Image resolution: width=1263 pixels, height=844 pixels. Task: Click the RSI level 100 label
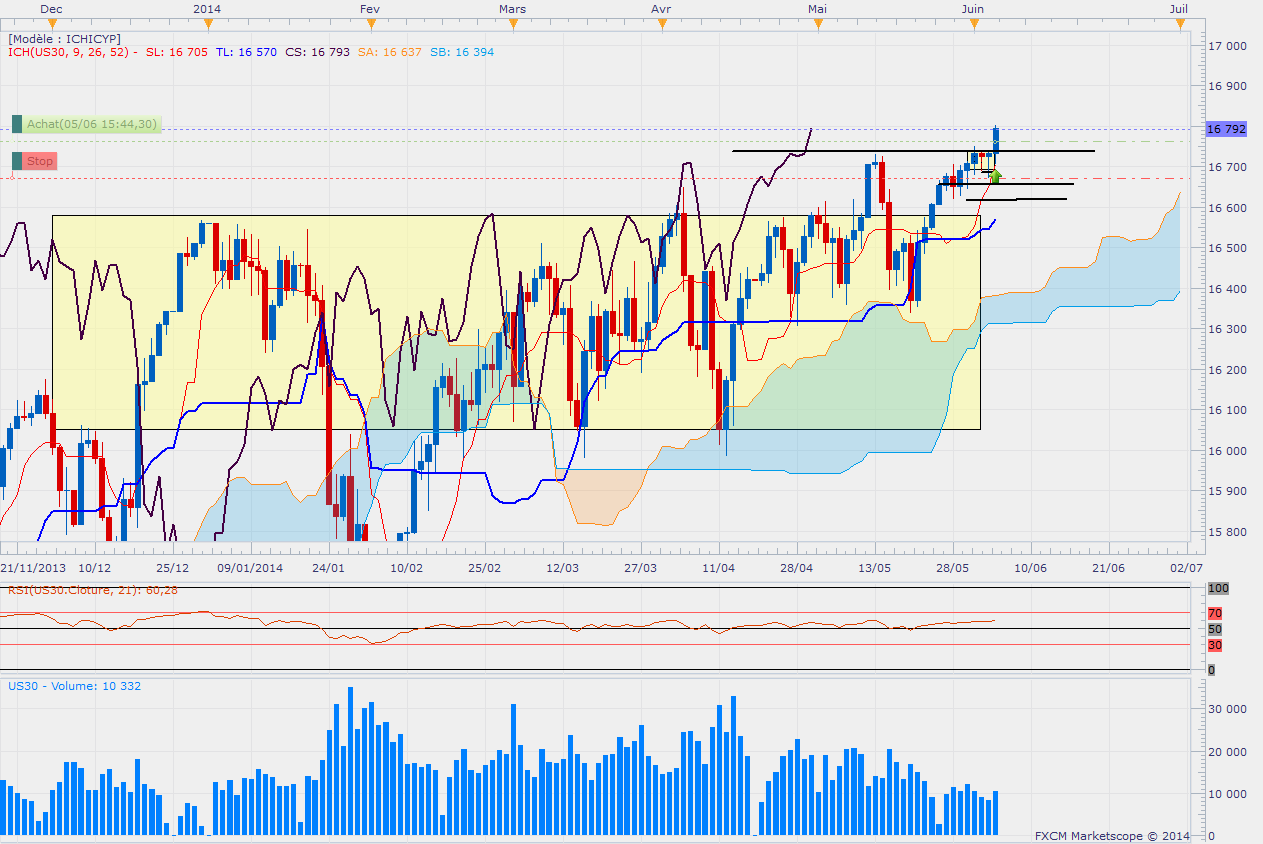pyautogui.click(x=1218, y=589)
